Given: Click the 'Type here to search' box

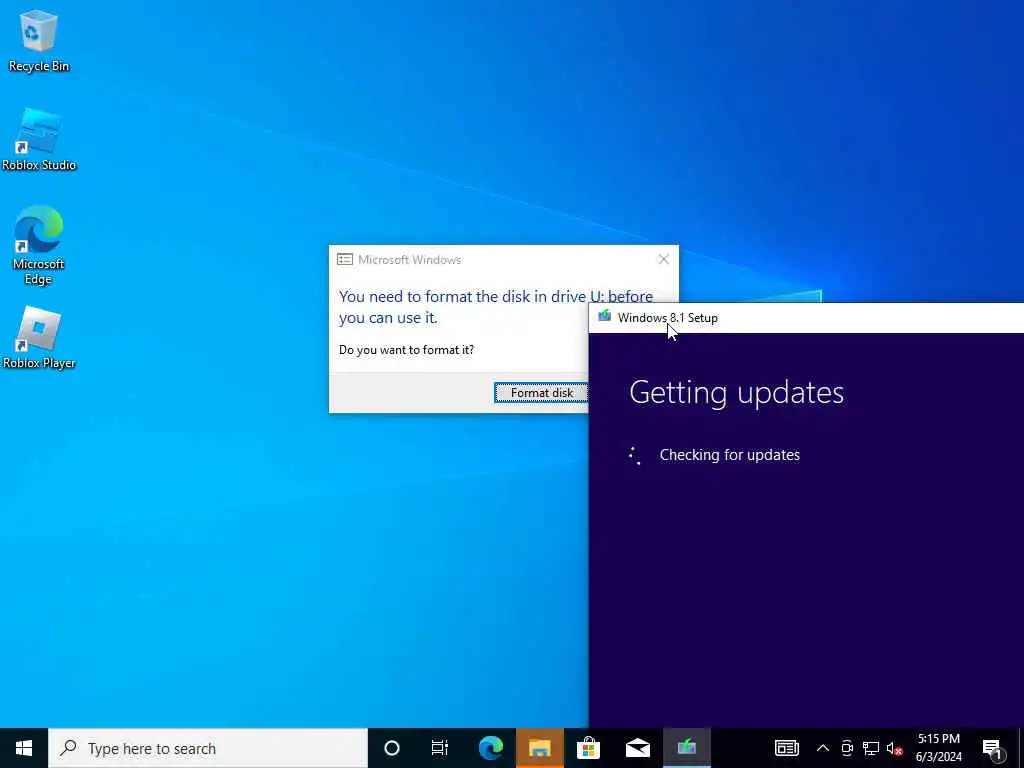Looking at the screenshot, I should click(208, 748).
